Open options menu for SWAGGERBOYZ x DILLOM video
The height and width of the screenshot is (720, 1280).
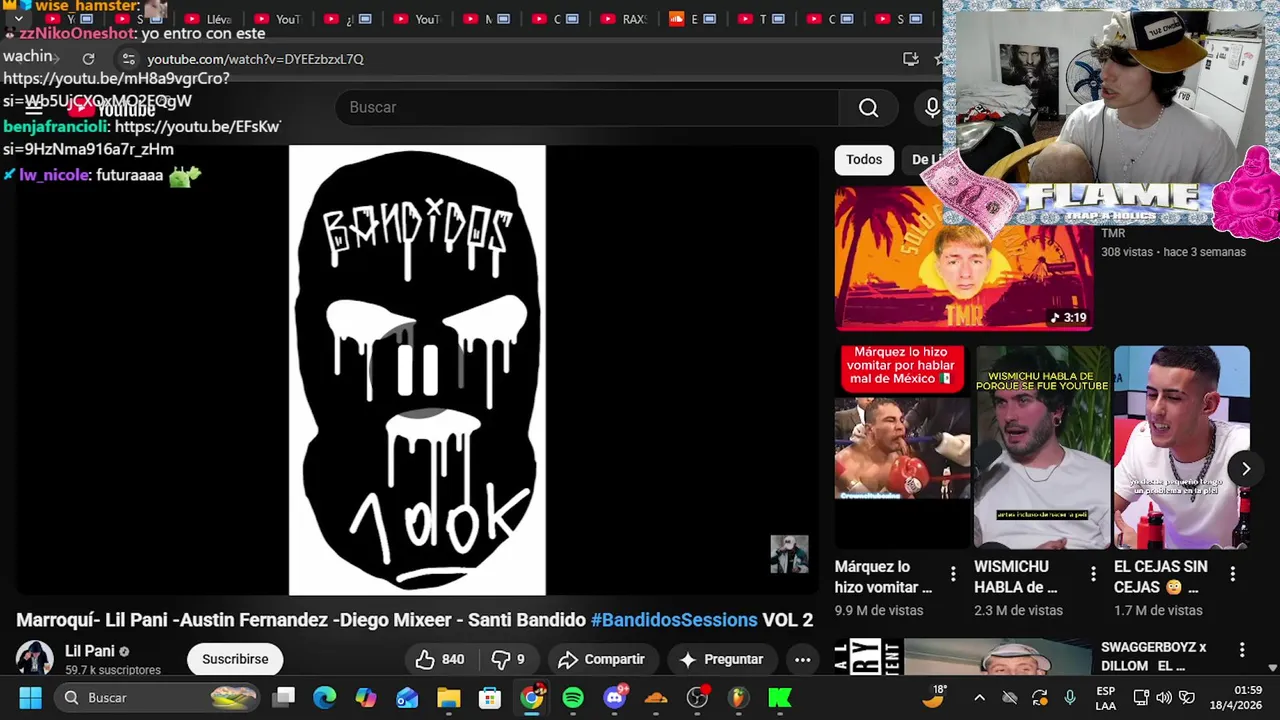click(1242, 650)
